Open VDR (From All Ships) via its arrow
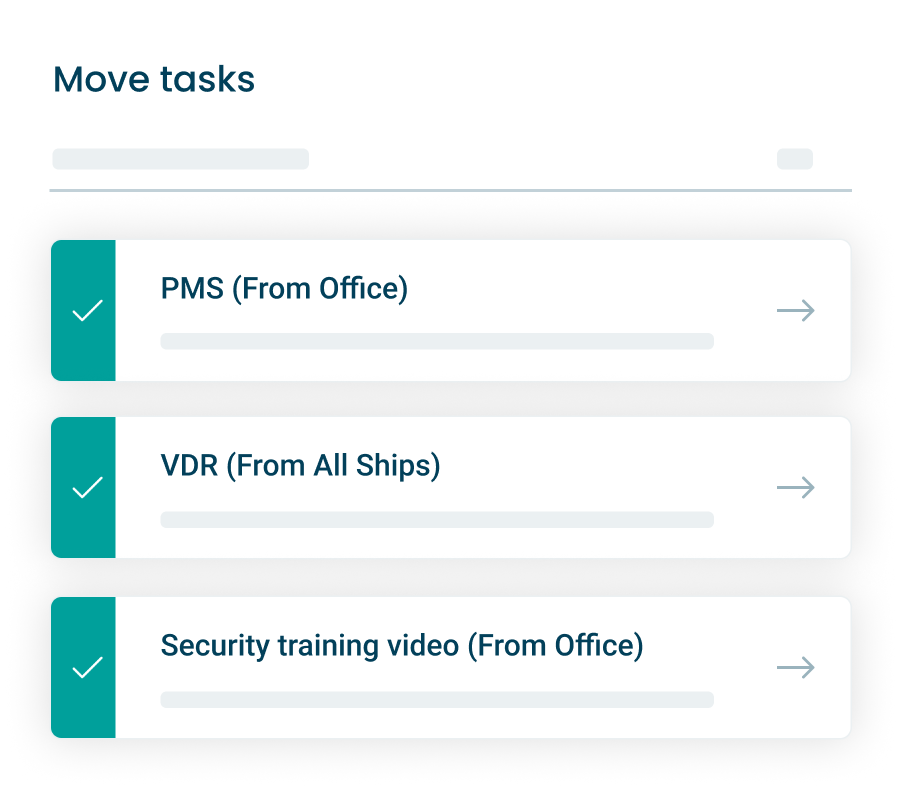This screenshot has width=909, height=798. [795, 488]
